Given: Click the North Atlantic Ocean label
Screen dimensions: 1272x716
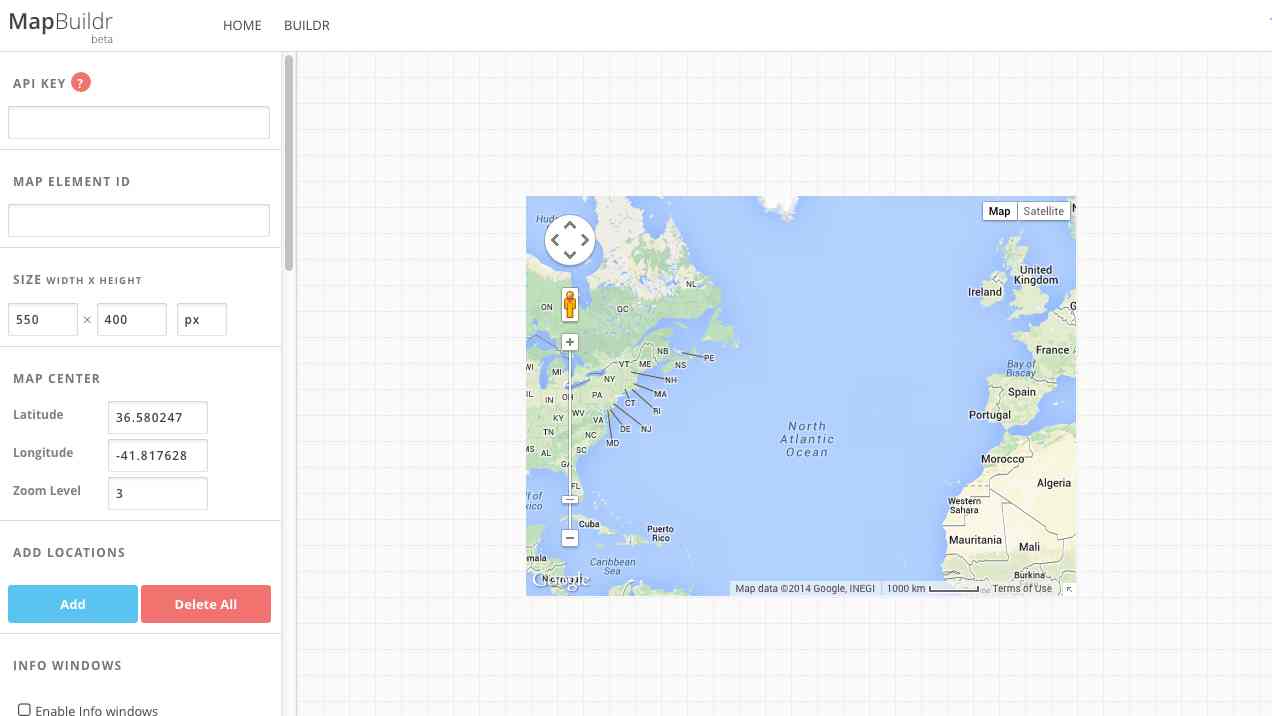Looking at the screenshot, I should [807, 439].
